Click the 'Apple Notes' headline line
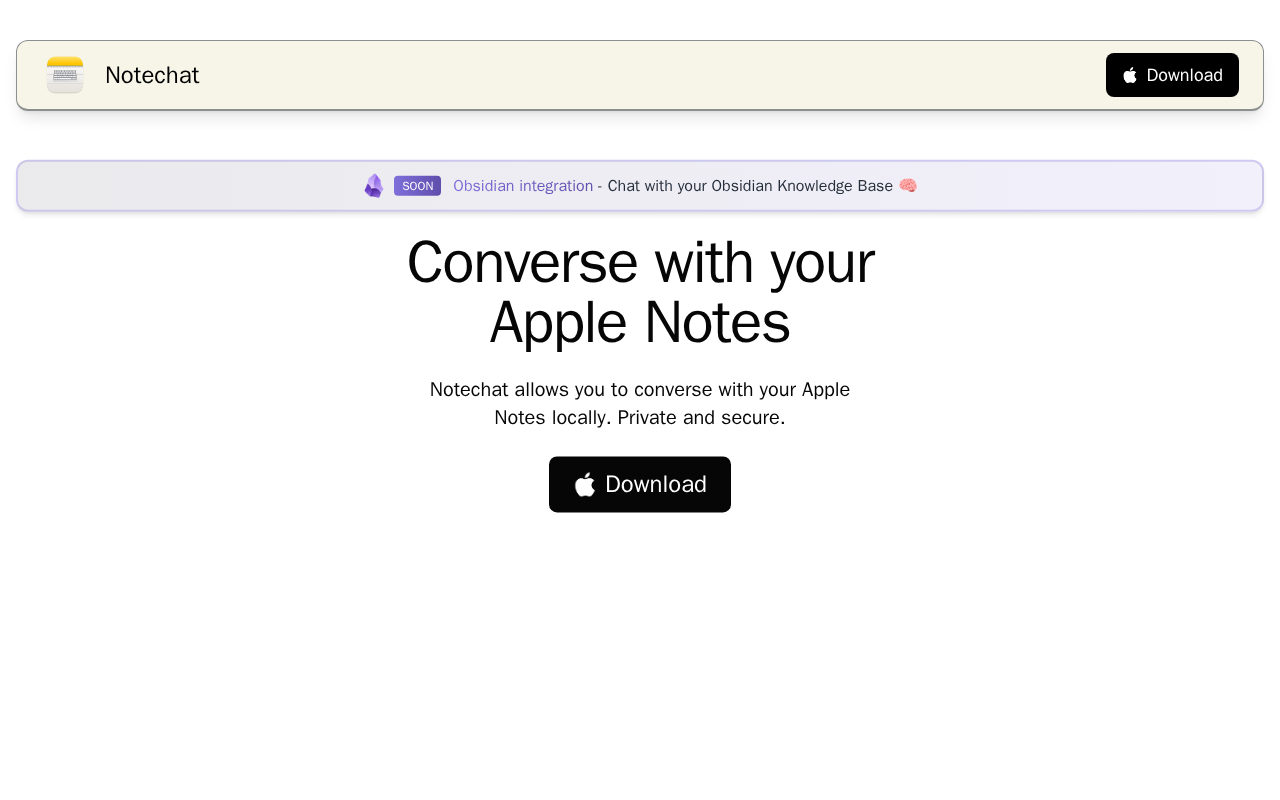The height and width of the screenshot is (800, 1280). (x=640, y=322)
